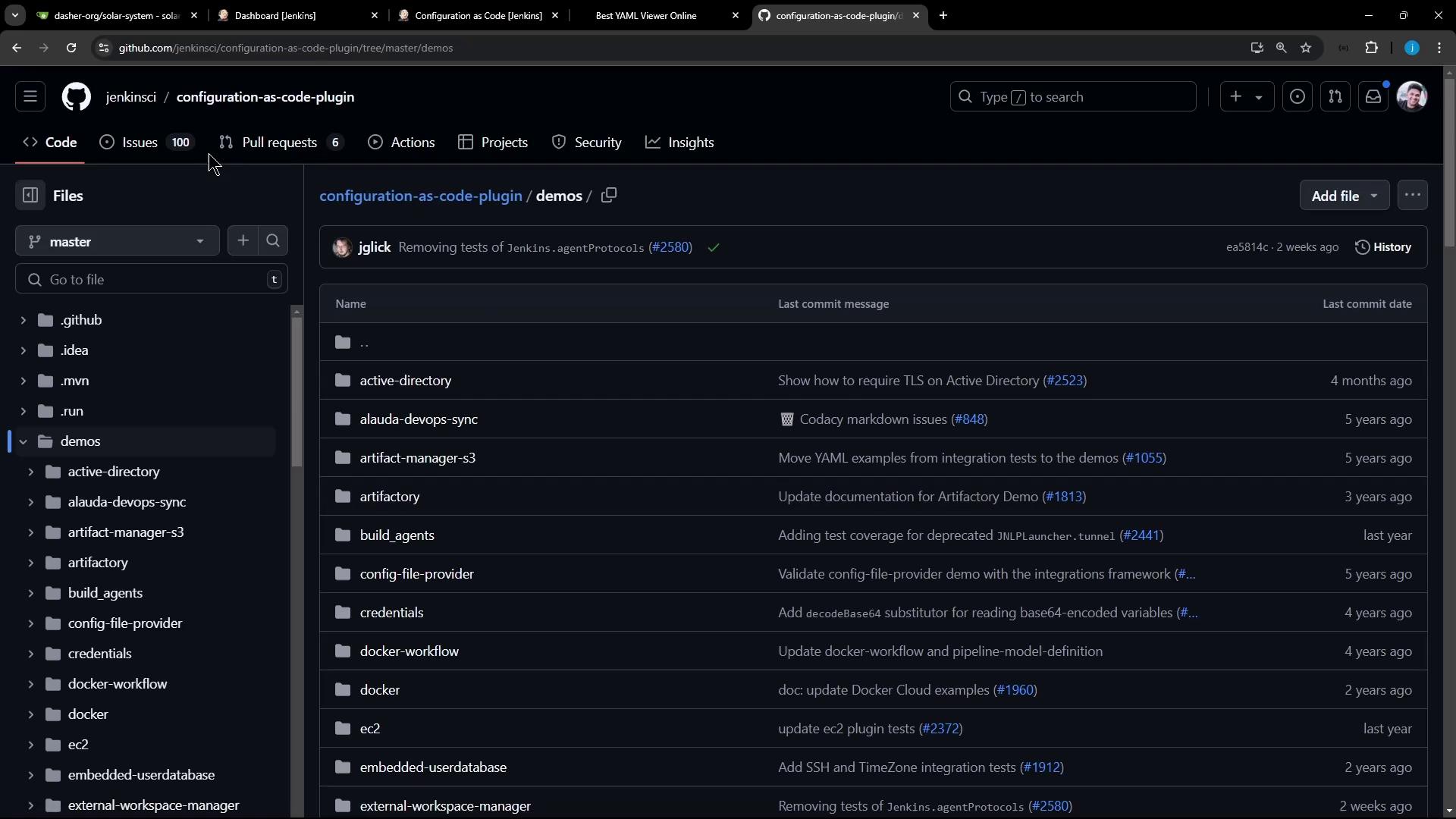Click the green commit status checkmark
Image resolution: width=1456 pixels, height=819 pixels.
[714, 248]
